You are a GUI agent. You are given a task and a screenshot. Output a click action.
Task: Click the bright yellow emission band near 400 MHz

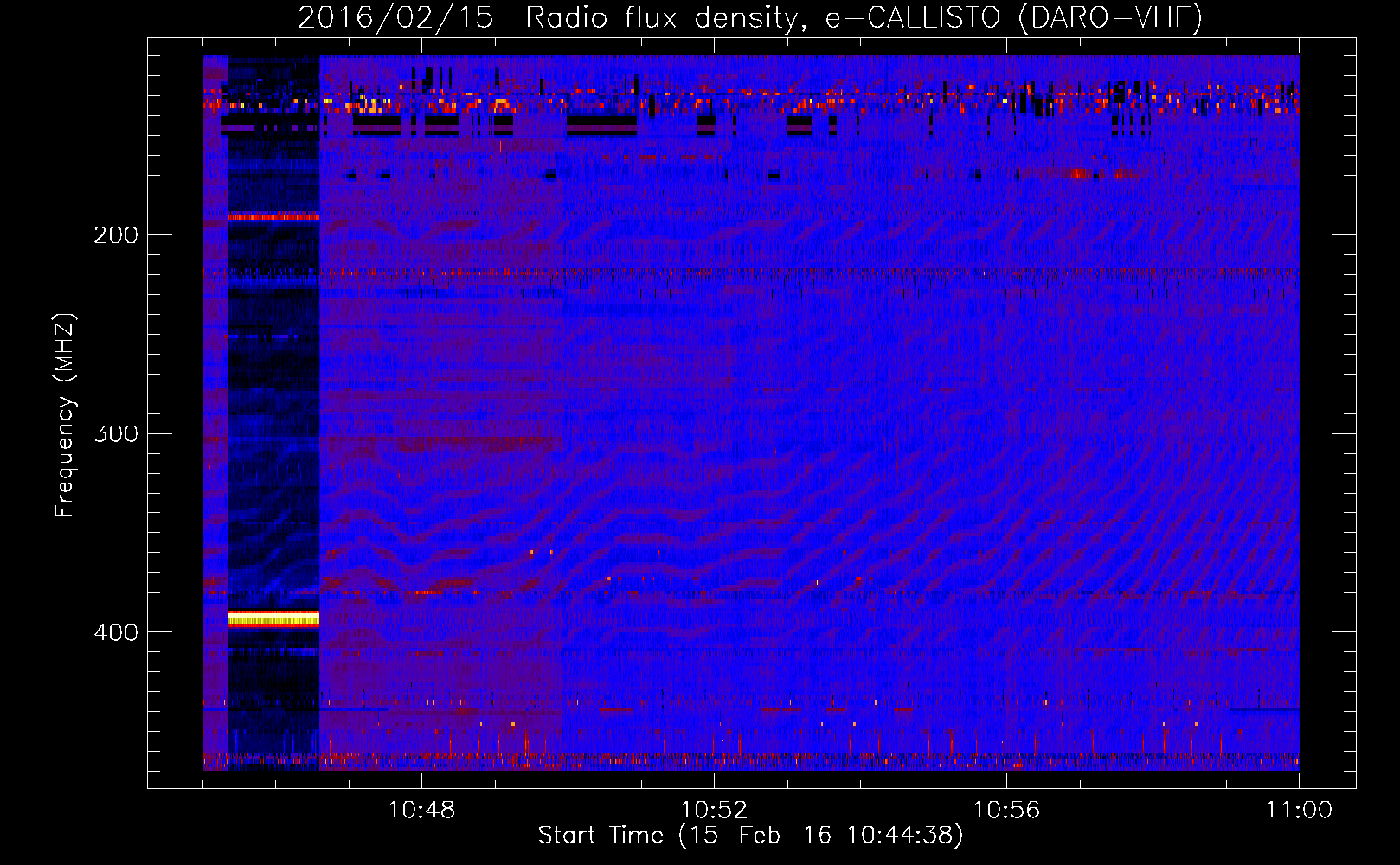click(273, 618)
